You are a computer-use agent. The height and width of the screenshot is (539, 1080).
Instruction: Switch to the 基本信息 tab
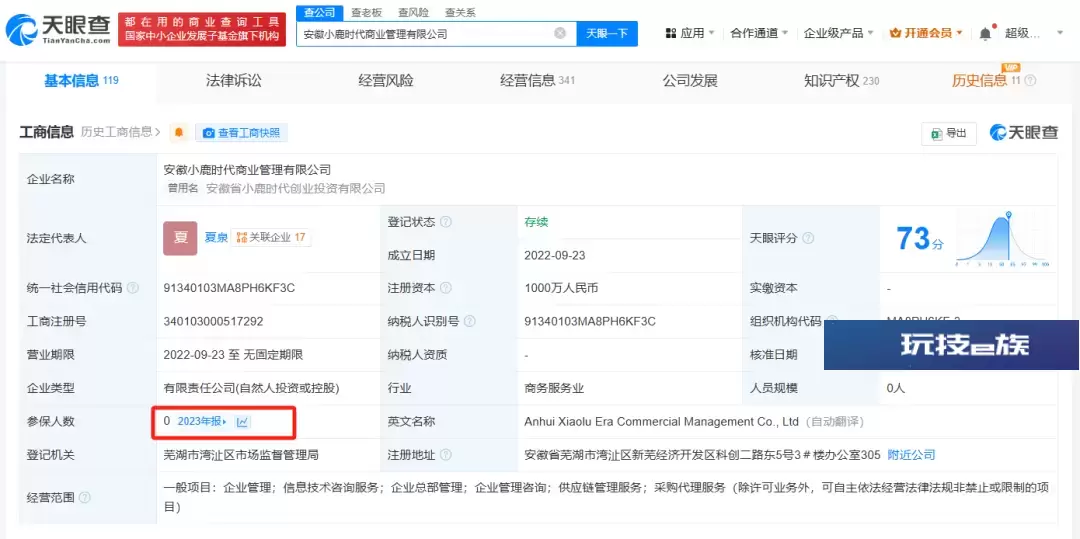(x=81, y=81)
